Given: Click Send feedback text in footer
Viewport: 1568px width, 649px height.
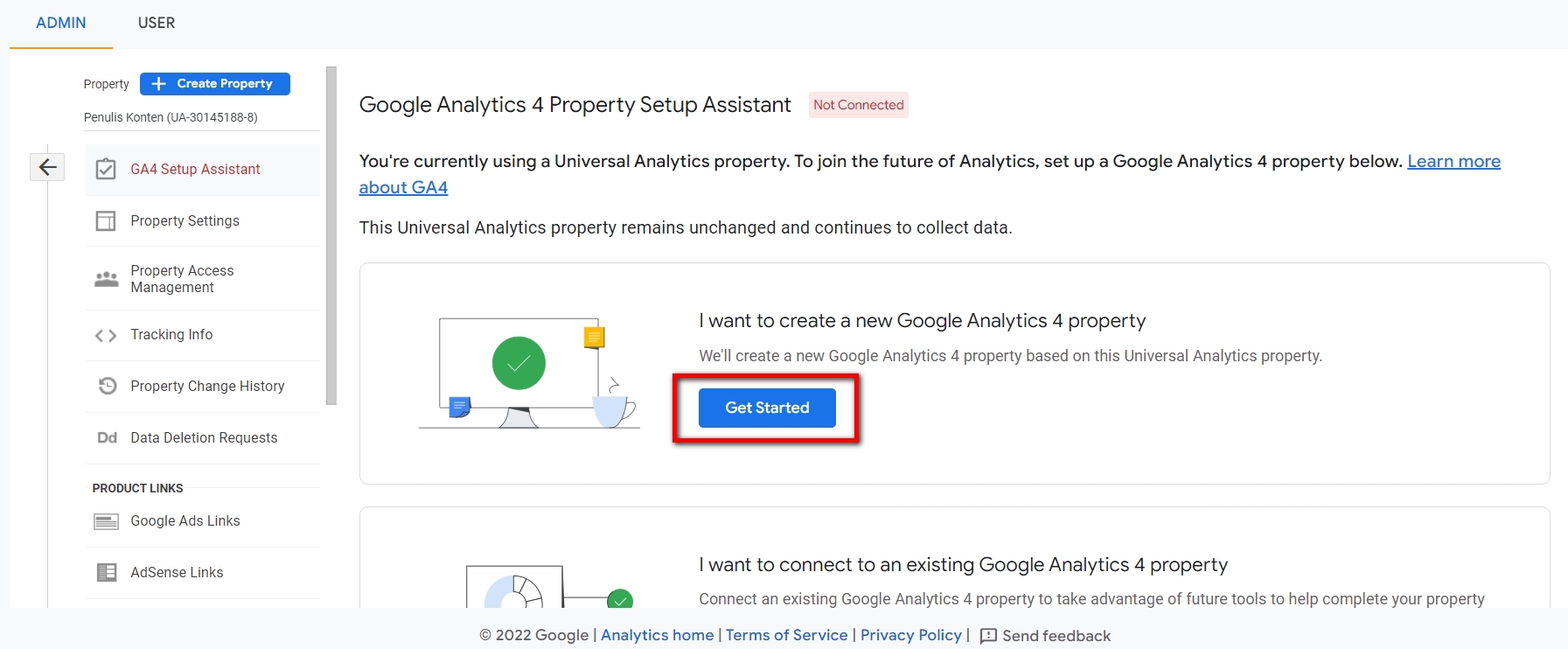Looking at the screenshot, I should point(1056,636).
